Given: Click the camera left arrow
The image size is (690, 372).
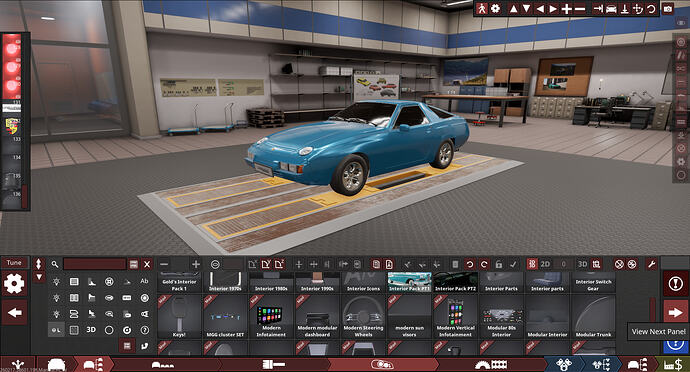Looking at the screenshot, I should pyautogui.click(x=540, y=8).
